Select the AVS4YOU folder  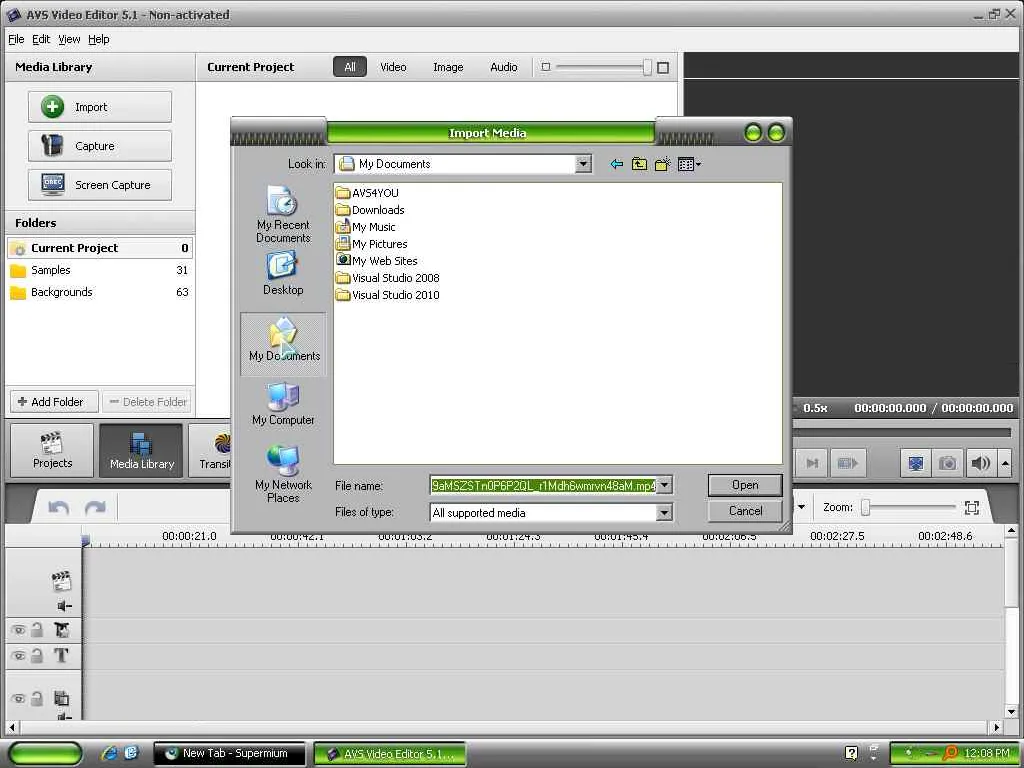367,193
